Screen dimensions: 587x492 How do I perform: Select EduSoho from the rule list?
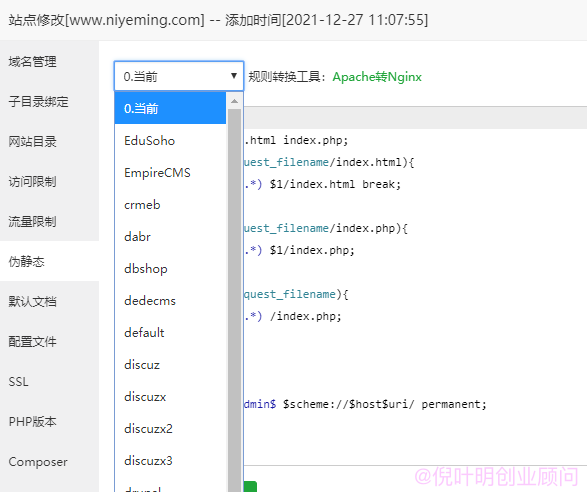170,140
